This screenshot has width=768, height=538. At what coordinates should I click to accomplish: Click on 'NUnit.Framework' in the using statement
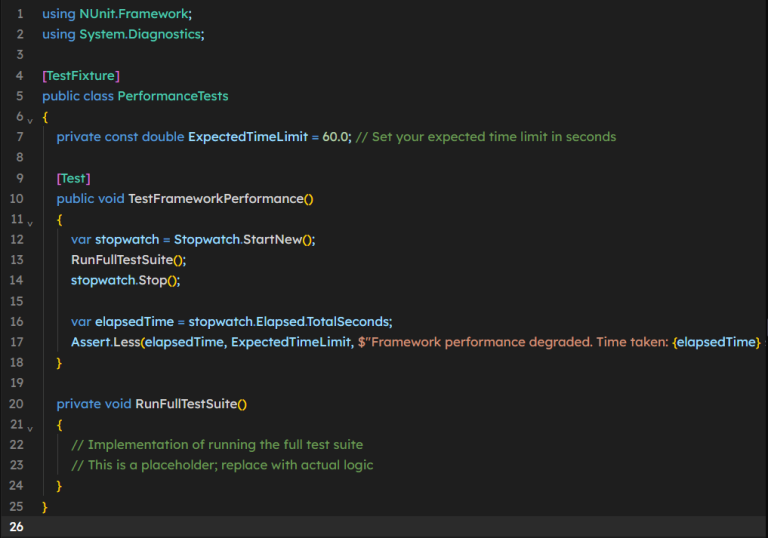tap(134, 14)
